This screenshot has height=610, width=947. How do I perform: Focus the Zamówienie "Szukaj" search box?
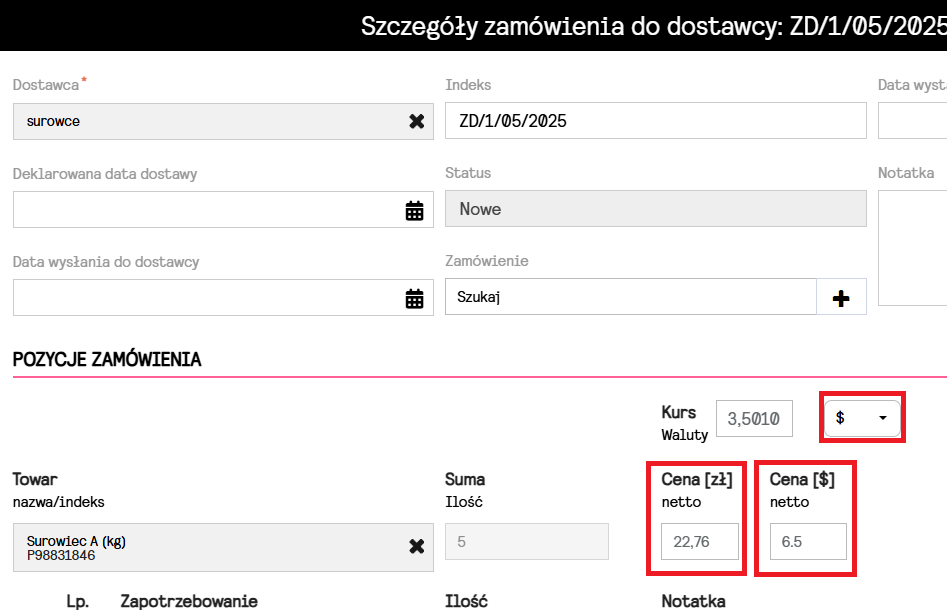click(x=630, y=297)
